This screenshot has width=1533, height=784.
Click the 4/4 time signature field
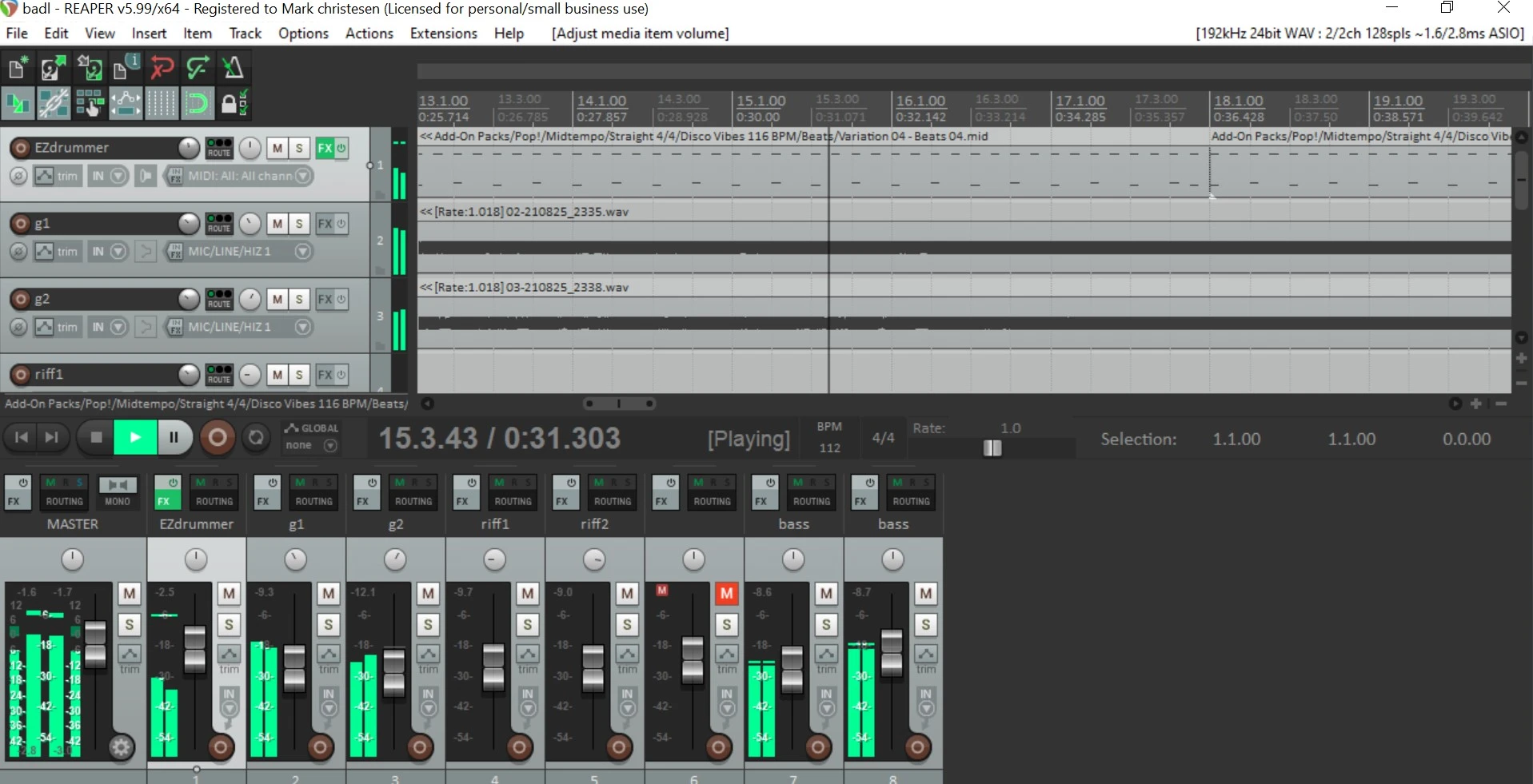coord(883,437)
